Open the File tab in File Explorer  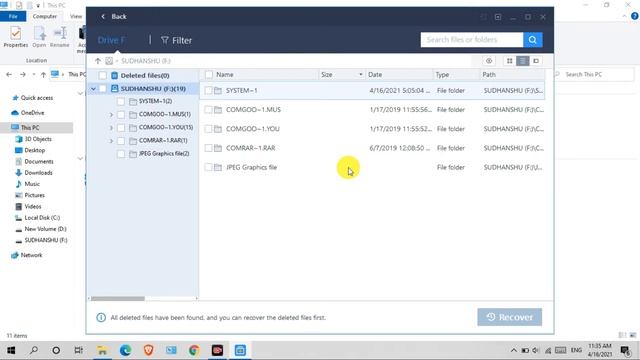tap(13, 16)
